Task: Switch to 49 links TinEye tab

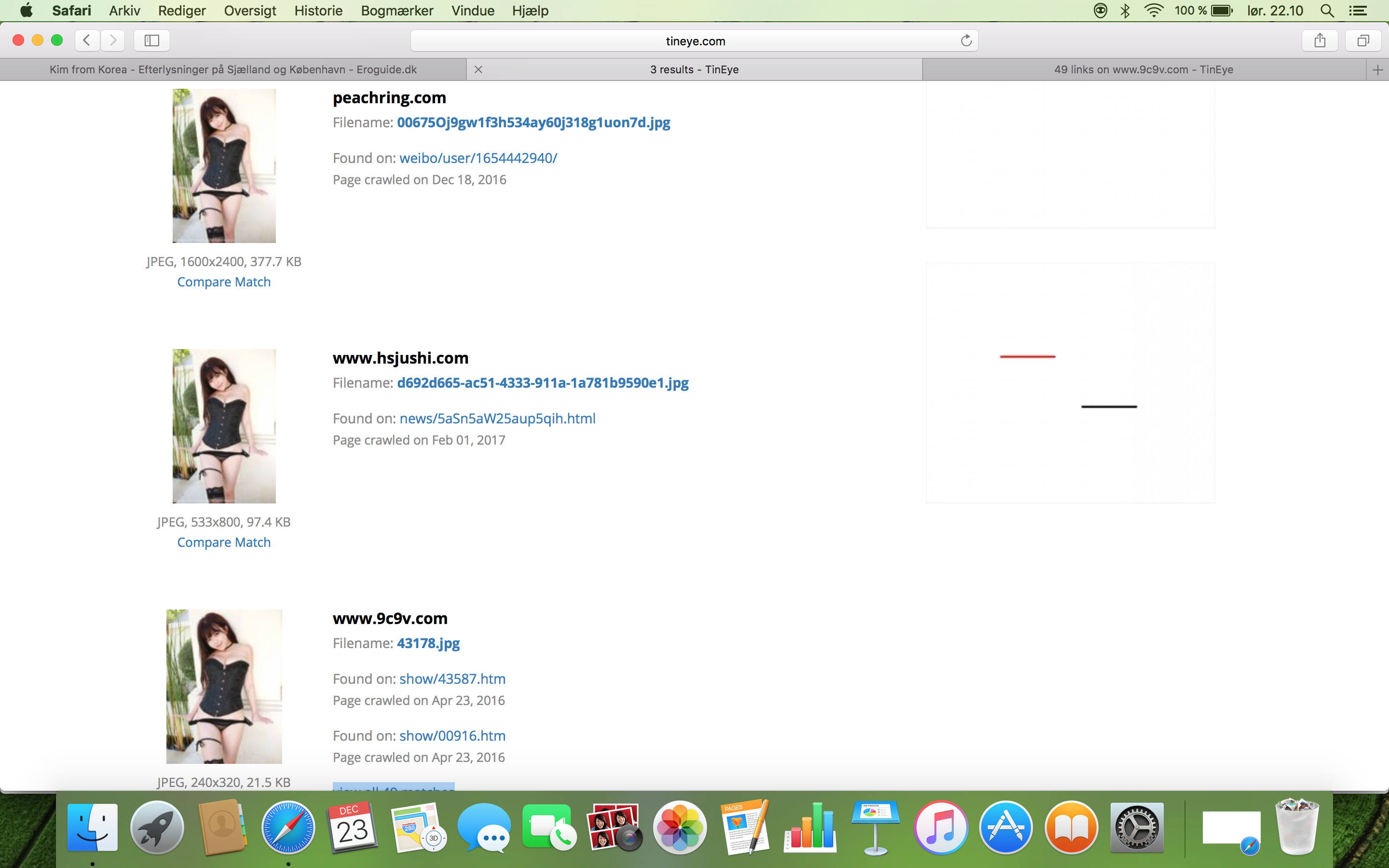Action: point(1144,69)
